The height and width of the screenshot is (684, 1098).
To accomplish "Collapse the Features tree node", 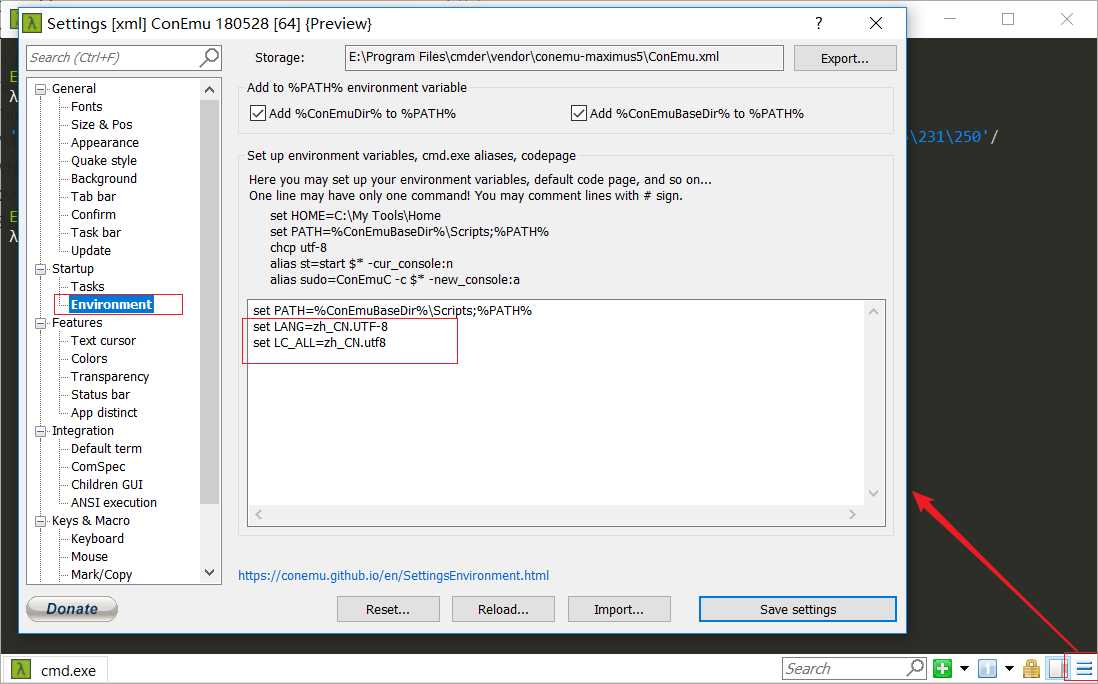I will tap(41, 323).
